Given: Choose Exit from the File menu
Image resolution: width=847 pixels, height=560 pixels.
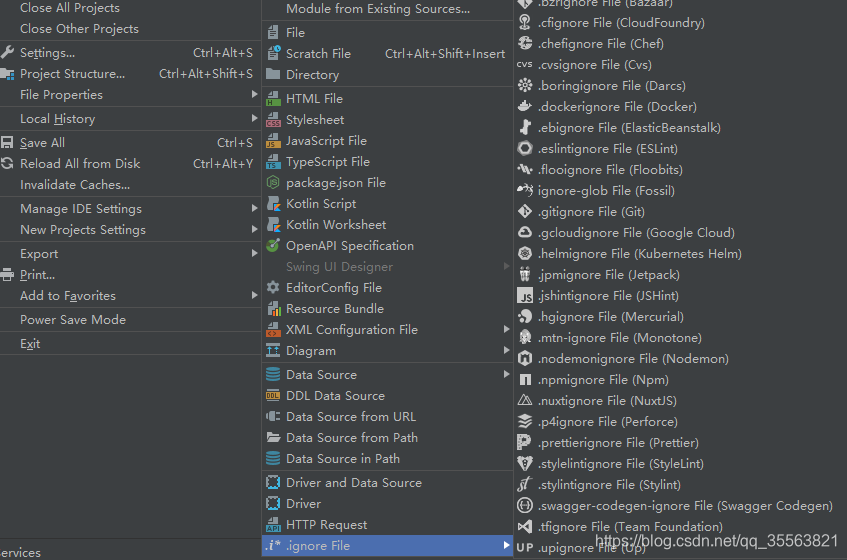Looking at the screenshot, I should pyautogui.click(x=30, y=344).
